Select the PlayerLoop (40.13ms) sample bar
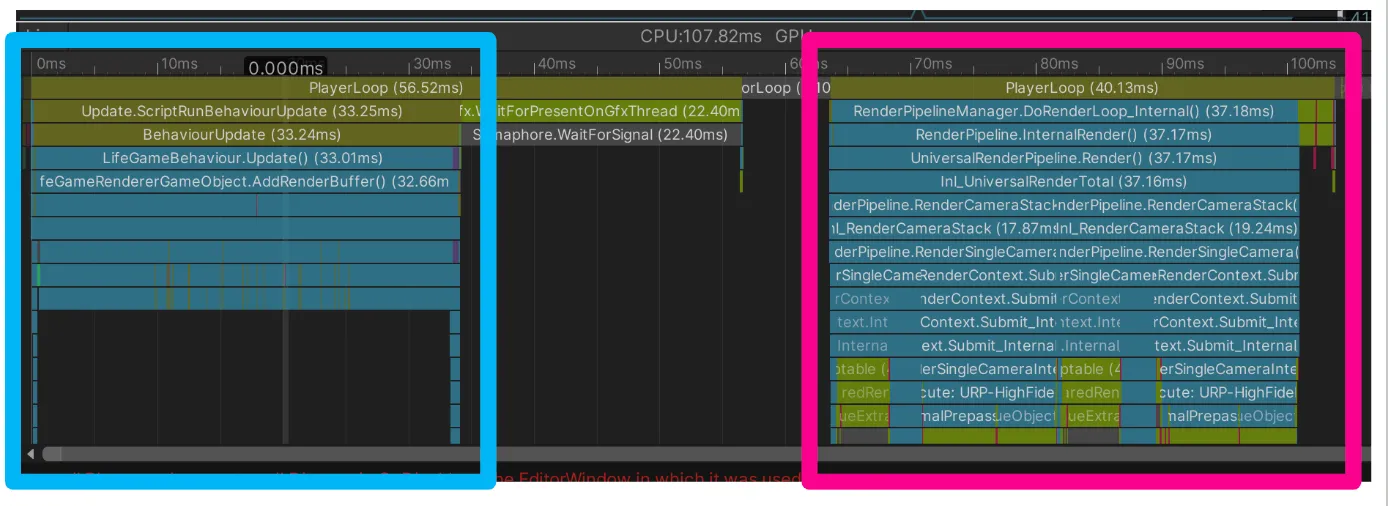1388x506 pixels. [x=1082, y=88]
